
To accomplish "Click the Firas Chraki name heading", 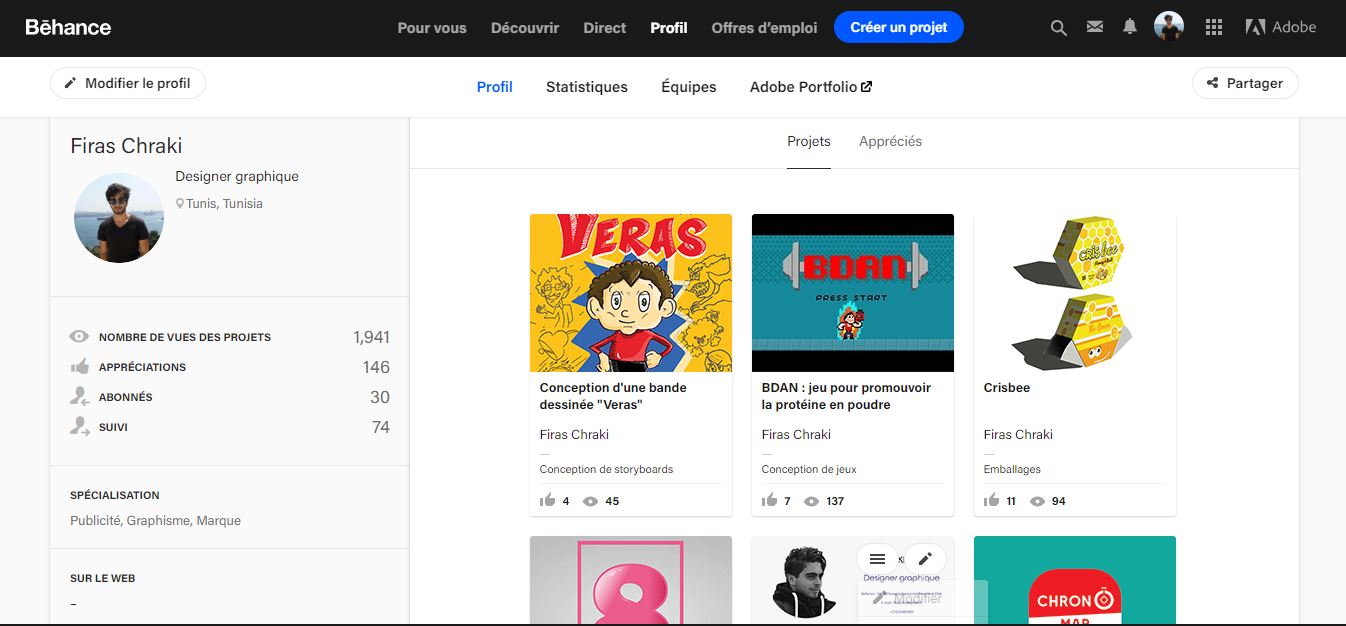I will click(126, 146).
